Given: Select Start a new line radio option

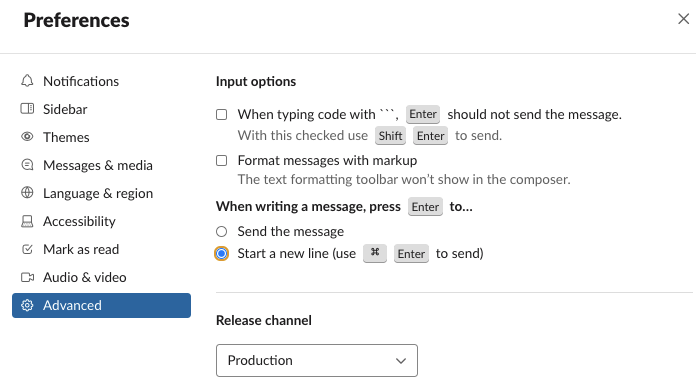Looking at the screenshot, I should click(x=221, y=253).
